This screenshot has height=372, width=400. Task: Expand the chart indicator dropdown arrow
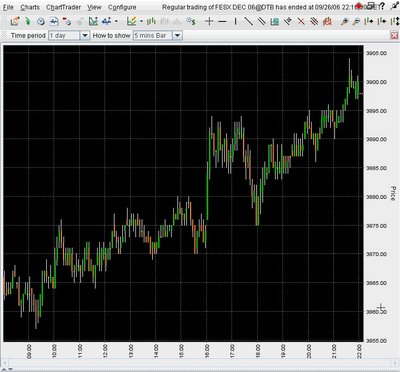coord(141,21)
